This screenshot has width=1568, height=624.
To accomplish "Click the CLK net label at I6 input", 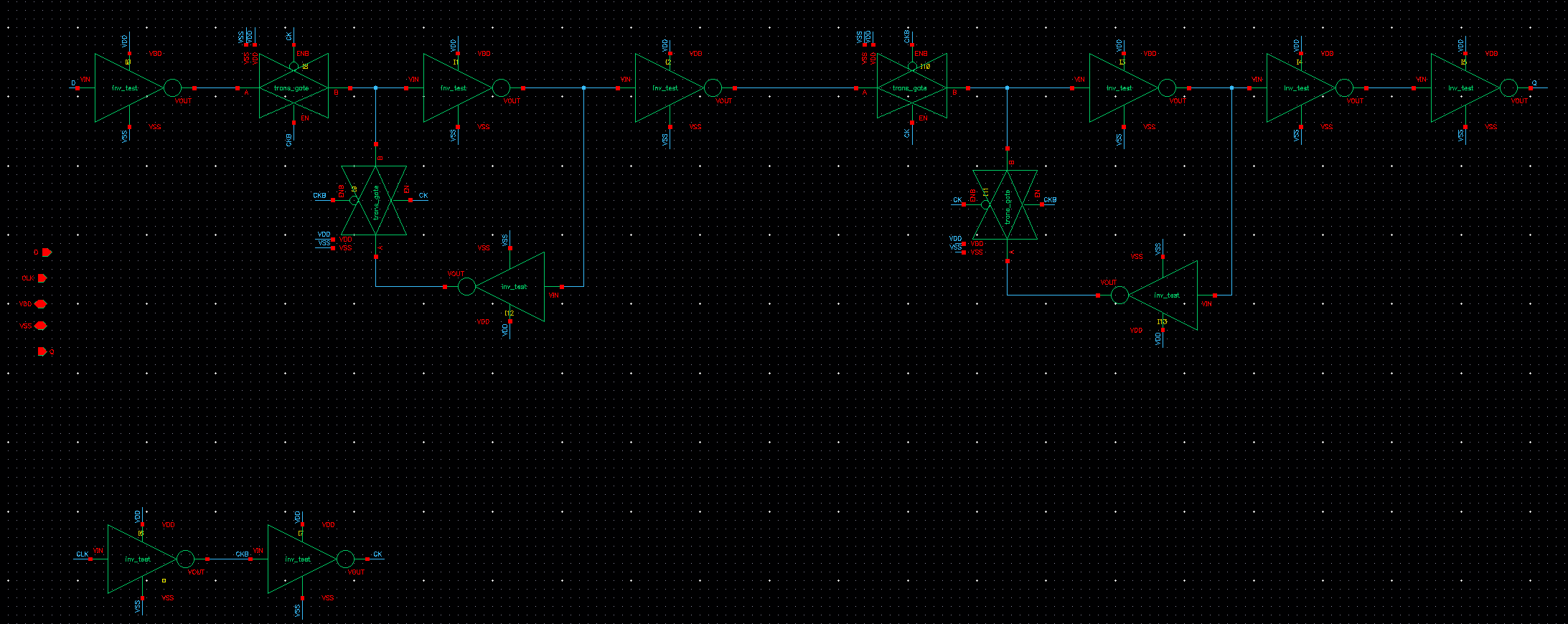I will 83,554.
